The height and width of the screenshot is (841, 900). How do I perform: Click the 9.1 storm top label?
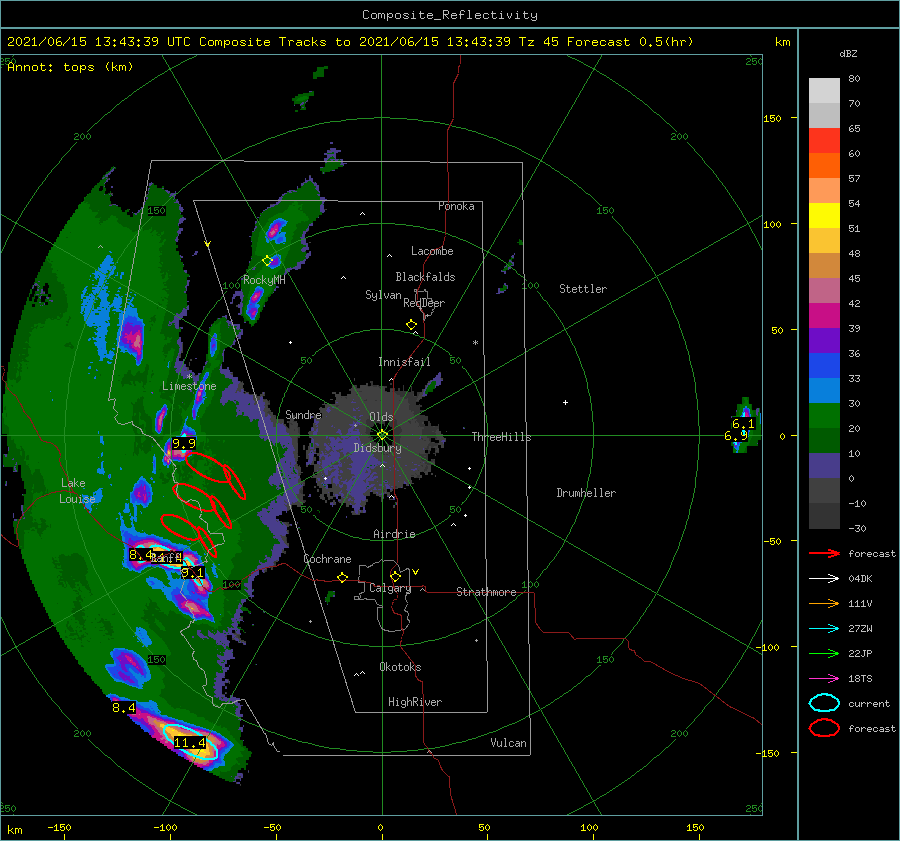[192, 572]
